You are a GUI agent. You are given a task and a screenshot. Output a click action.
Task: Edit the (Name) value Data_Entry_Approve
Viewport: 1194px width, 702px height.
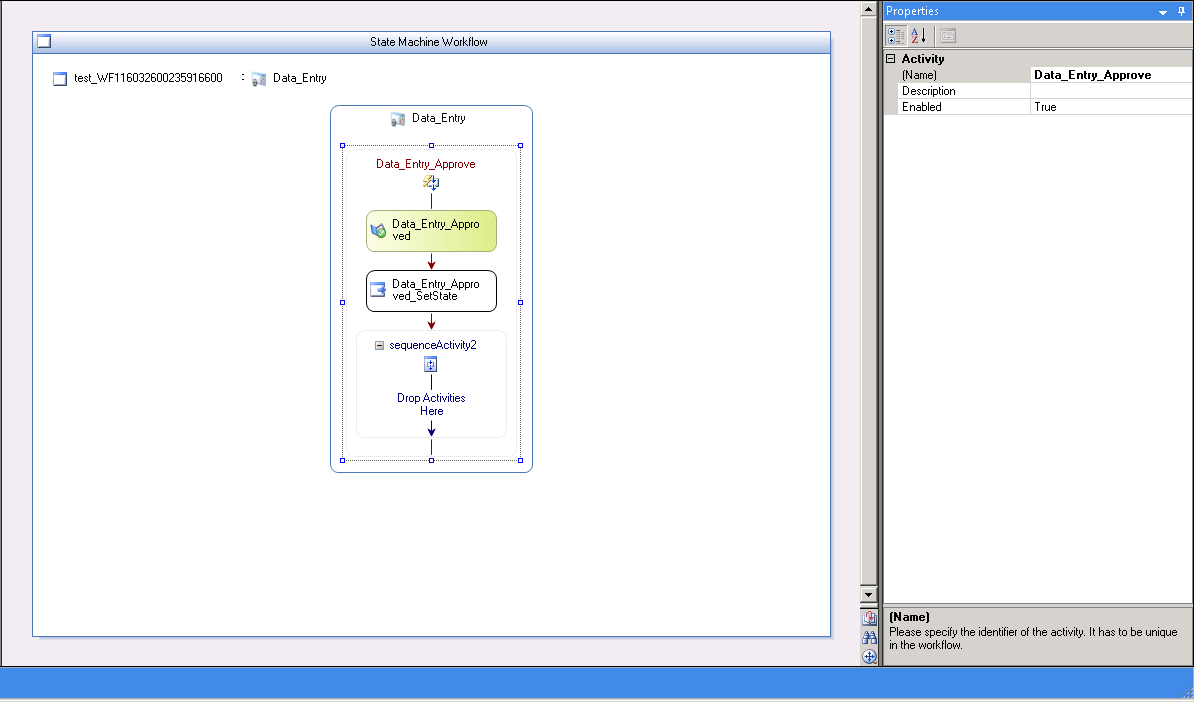(1111, 75)
